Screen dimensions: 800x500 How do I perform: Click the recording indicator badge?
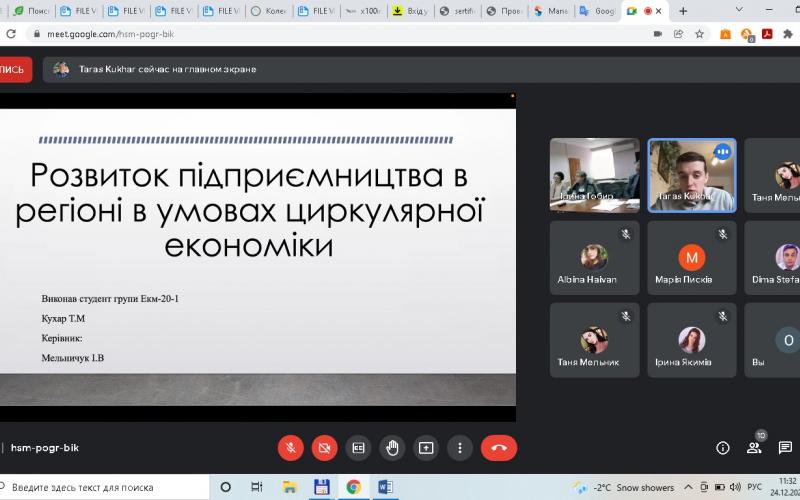(x=15, y=70)
